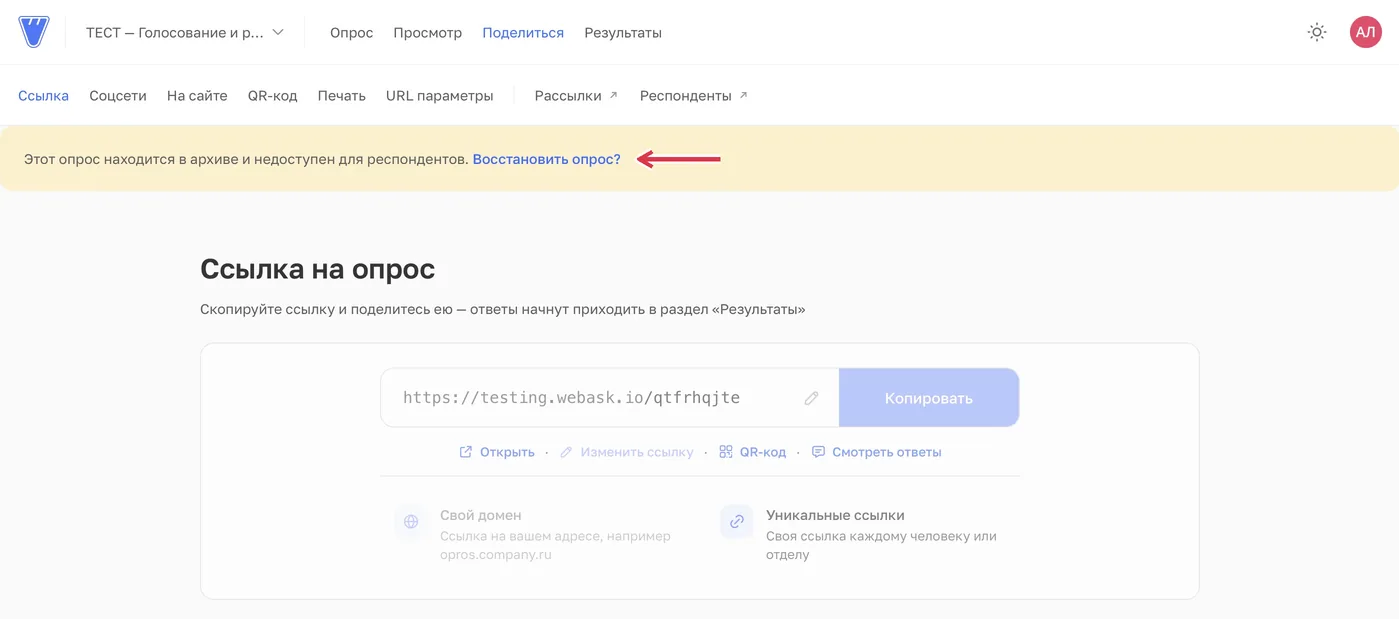Open the Просмотр tab
Image resolution: width=1399 pixels, height=619 pixels.
(427, 32)
